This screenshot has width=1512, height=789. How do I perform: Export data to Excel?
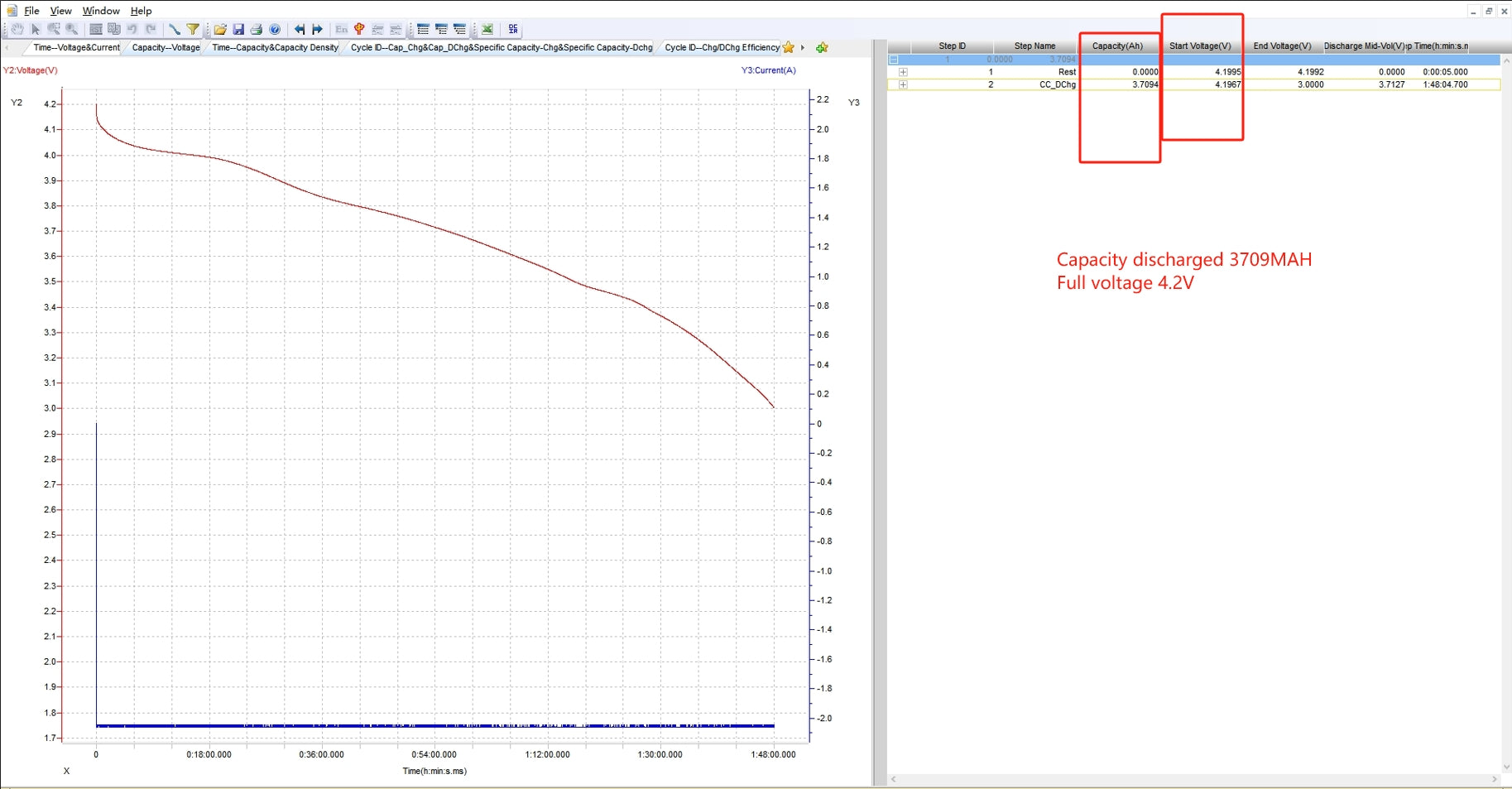click(487, 29)
